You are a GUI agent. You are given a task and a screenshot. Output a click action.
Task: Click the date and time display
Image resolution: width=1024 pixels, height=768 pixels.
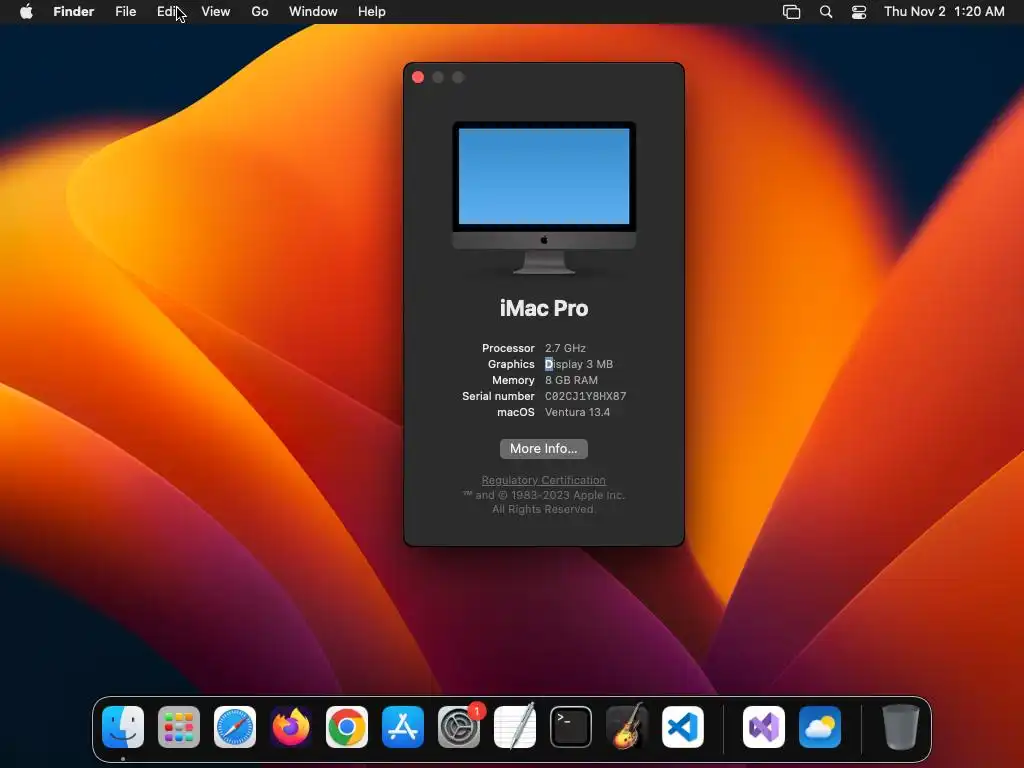944,12
